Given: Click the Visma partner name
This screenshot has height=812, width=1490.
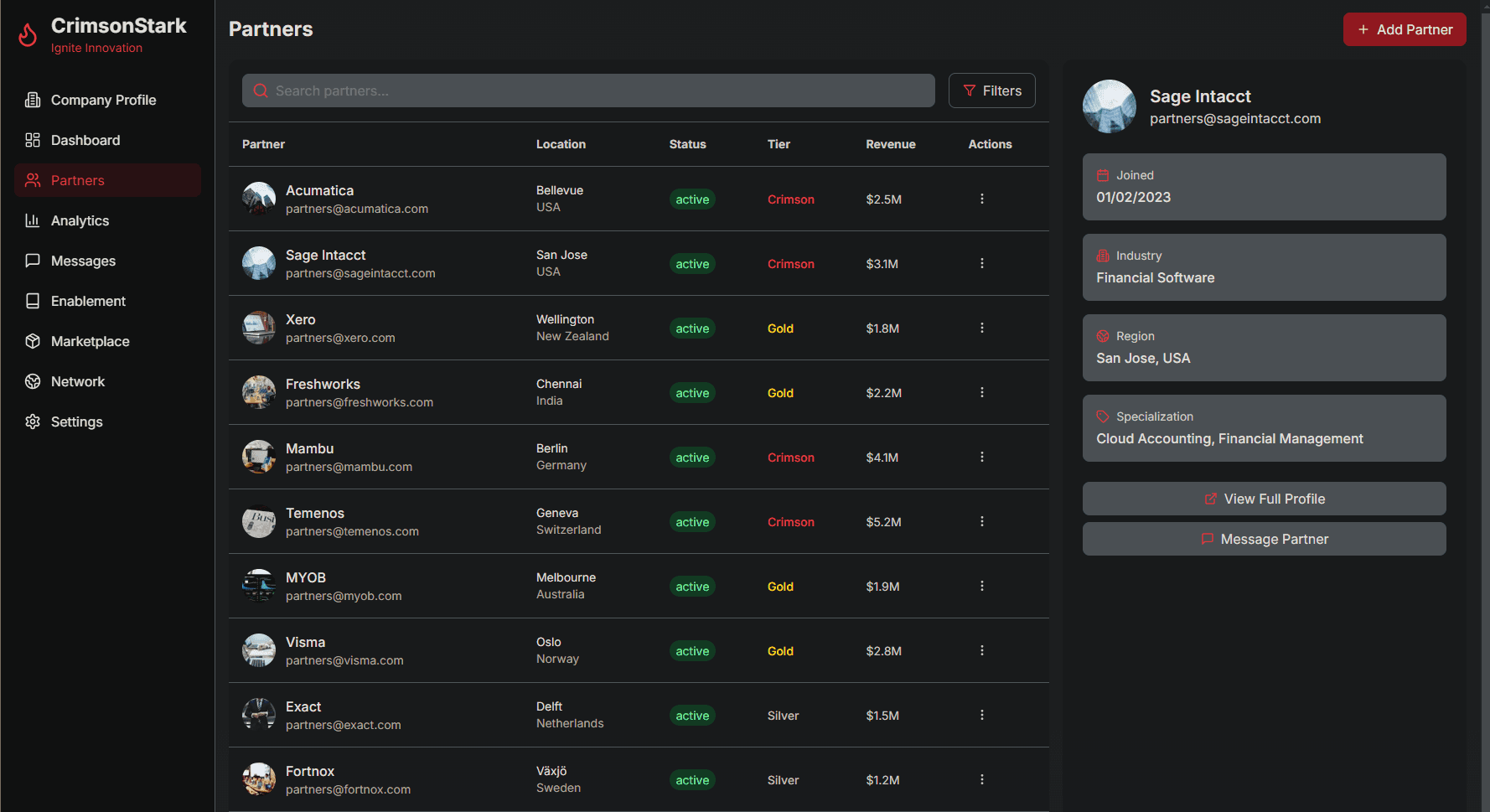Looking at the screenshot, I should tap(305, 642).
